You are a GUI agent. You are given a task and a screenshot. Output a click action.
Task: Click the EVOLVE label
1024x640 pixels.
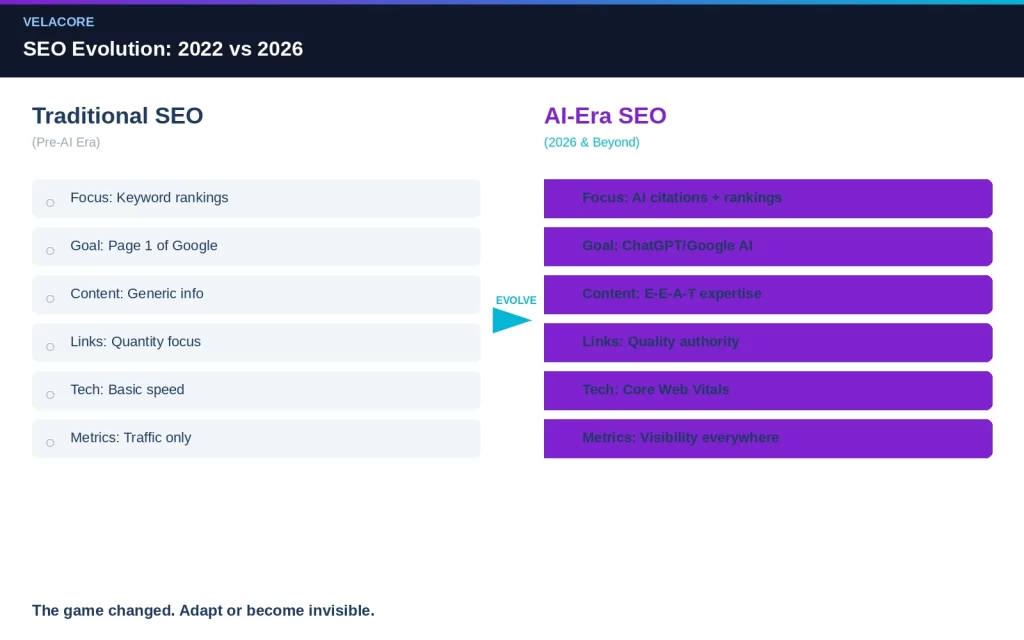[x=516, y=300]
